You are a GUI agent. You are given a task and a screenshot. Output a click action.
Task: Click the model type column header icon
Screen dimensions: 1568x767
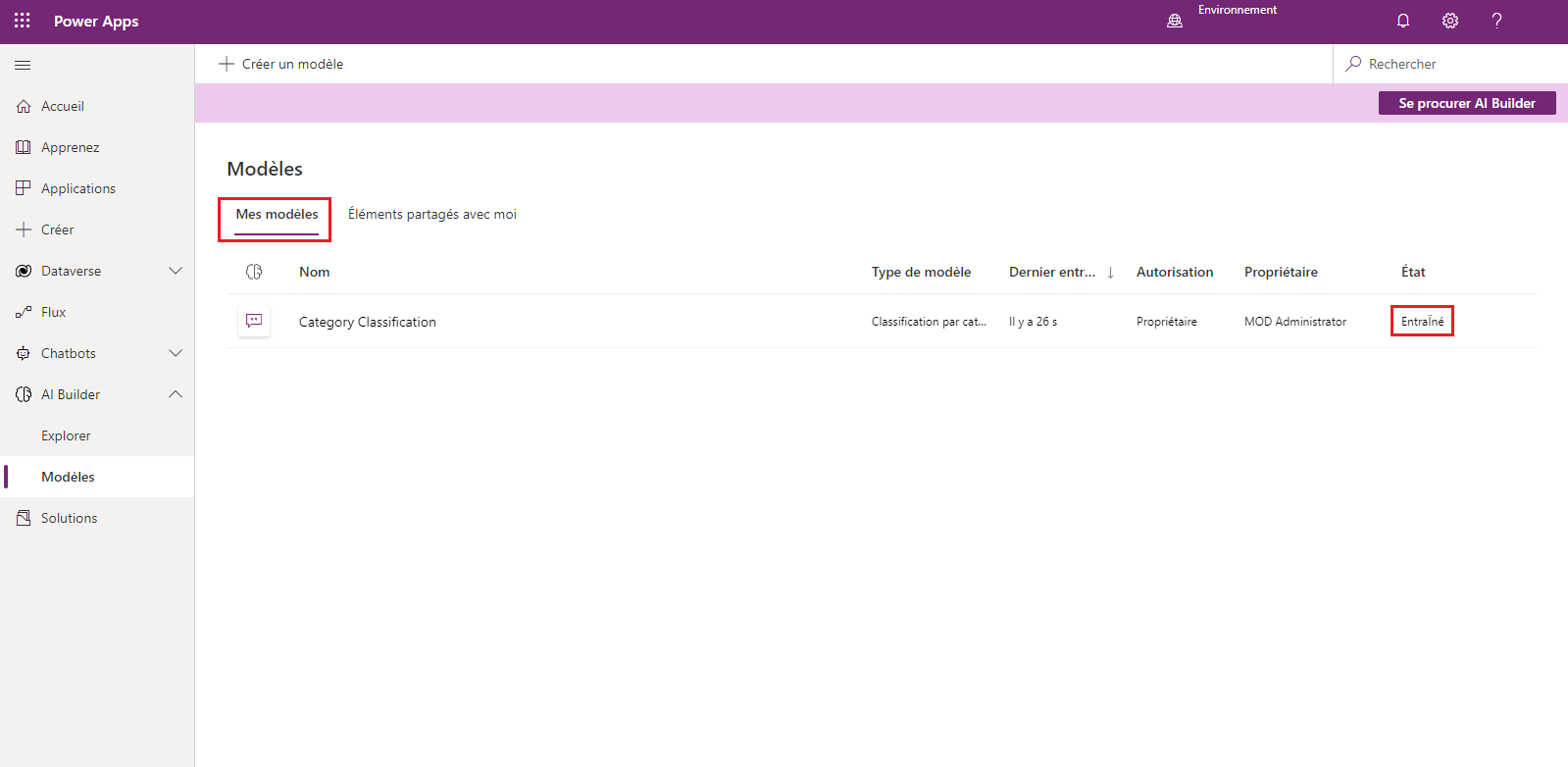pyautogui.click(x=254, y=272)
